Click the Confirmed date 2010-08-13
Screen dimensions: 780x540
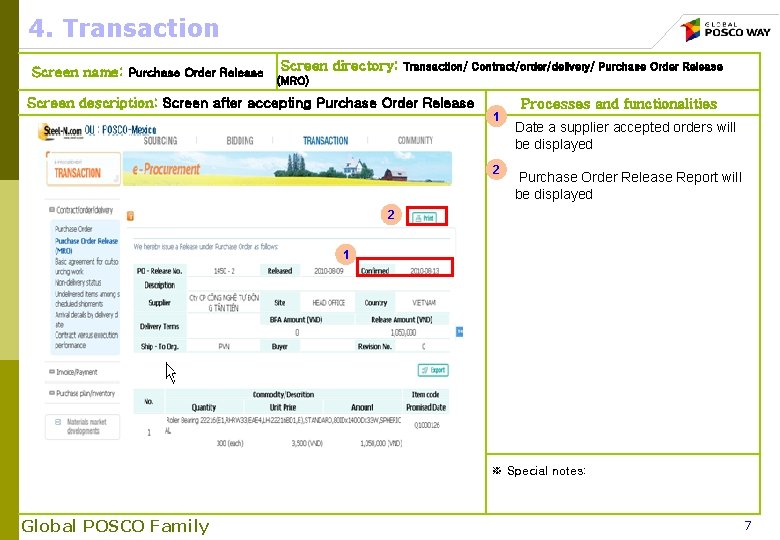click(x=425, y=271)
